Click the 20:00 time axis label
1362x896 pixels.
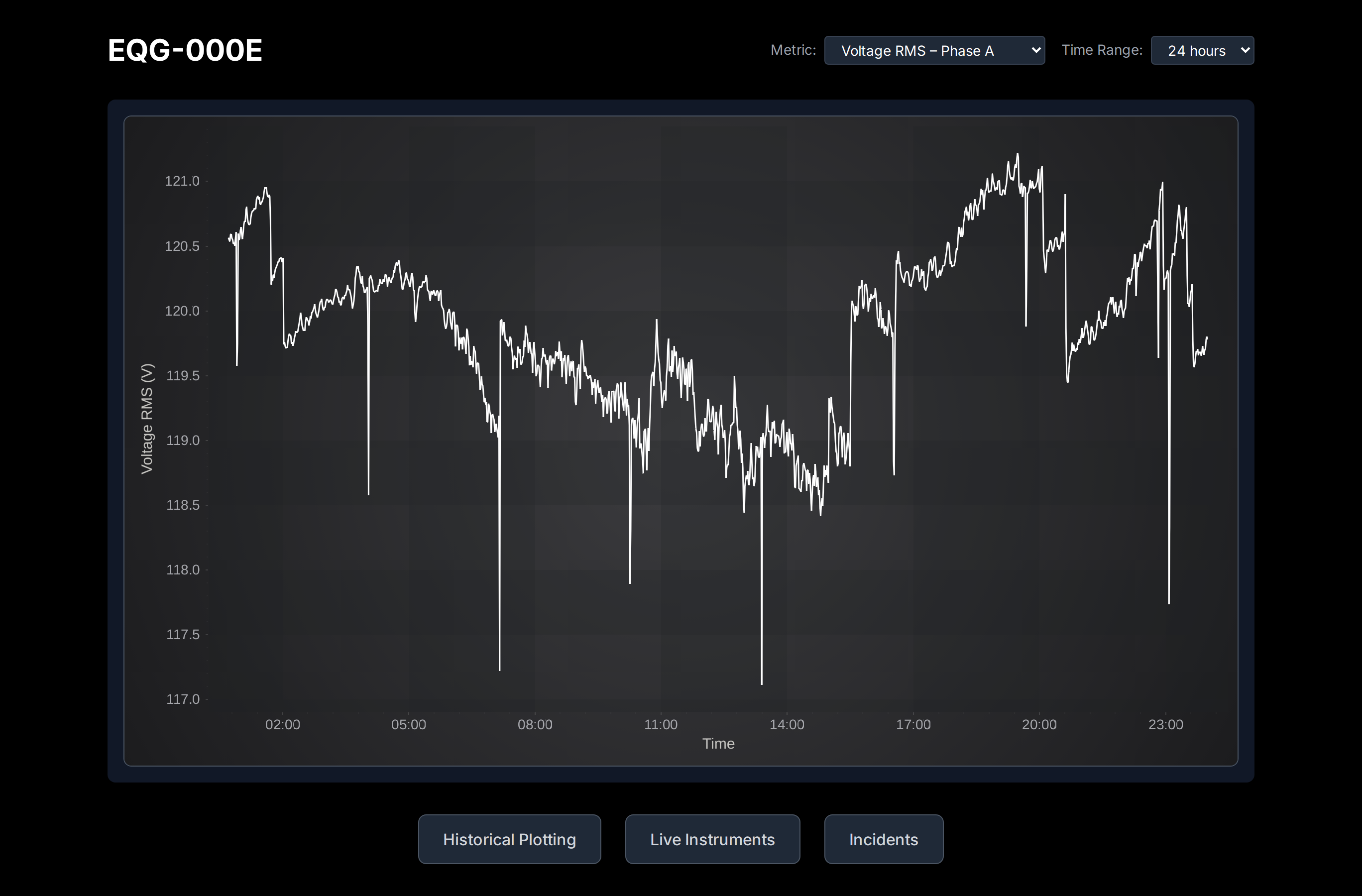point(1039,724)
